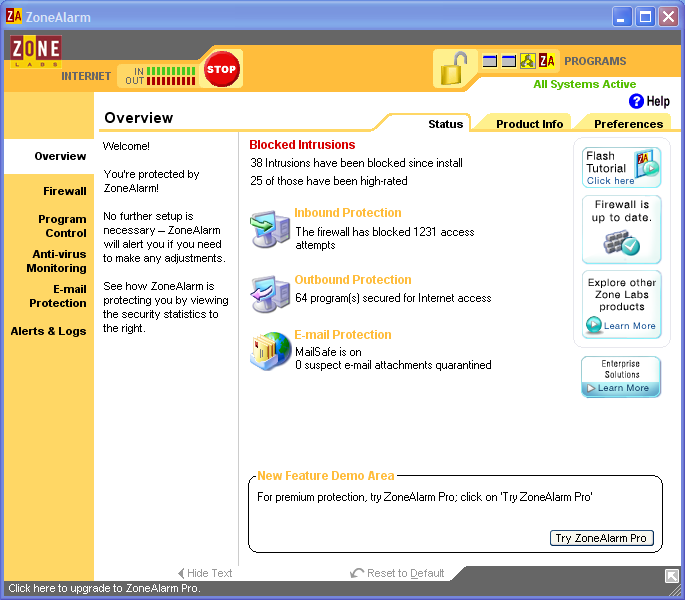Screen dimensions: 685x600
Task: Click the Hide Text arrow
Action: pos(181,573)
